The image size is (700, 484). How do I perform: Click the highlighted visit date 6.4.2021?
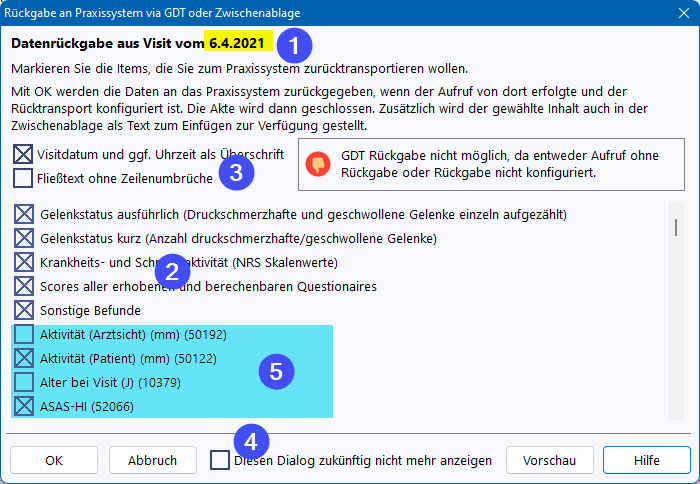pyautogui.click(x=237, y=43)
